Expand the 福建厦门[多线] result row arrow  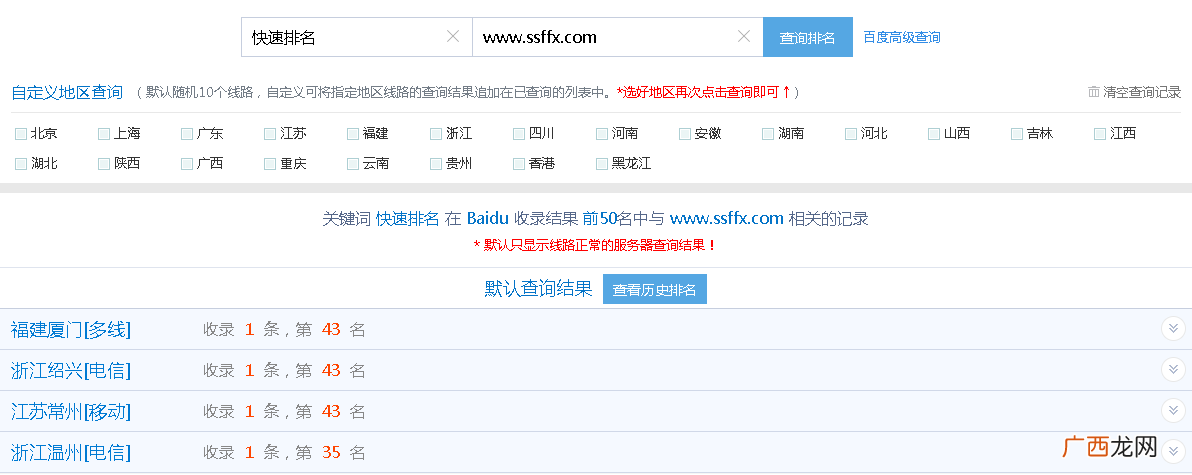coord(1173,329)
